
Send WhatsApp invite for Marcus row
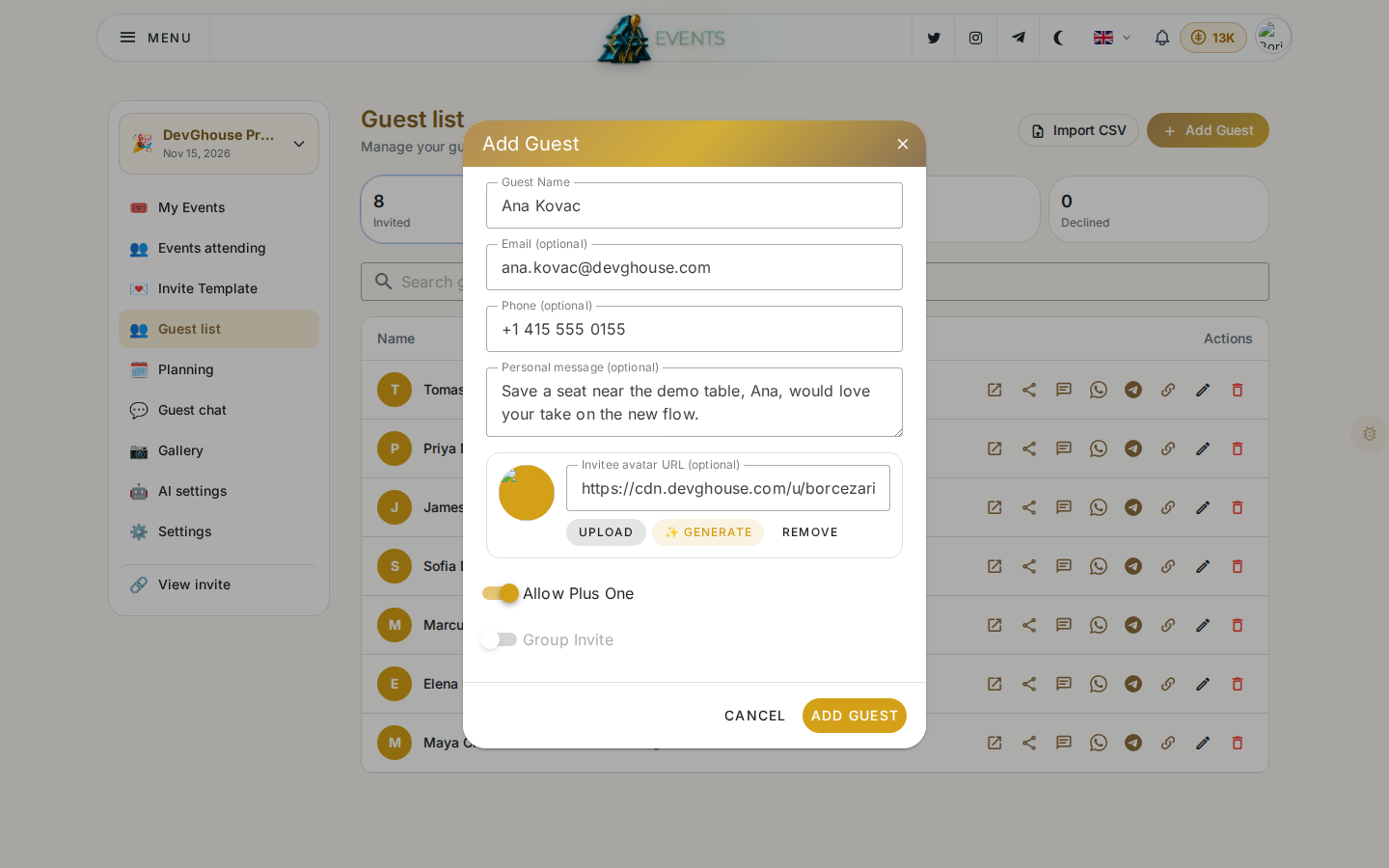pyautogui.click(x=1099, y=625)
